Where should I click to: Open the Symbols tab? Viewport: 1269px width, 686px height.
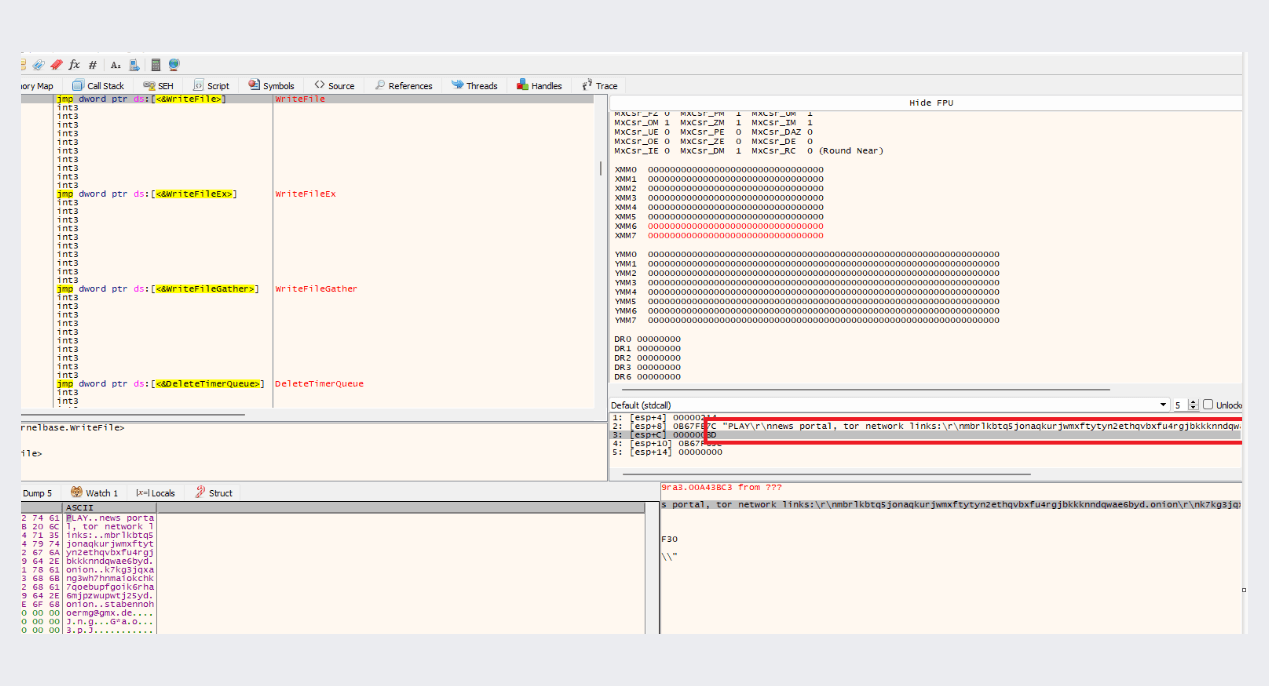coord(271,86)
